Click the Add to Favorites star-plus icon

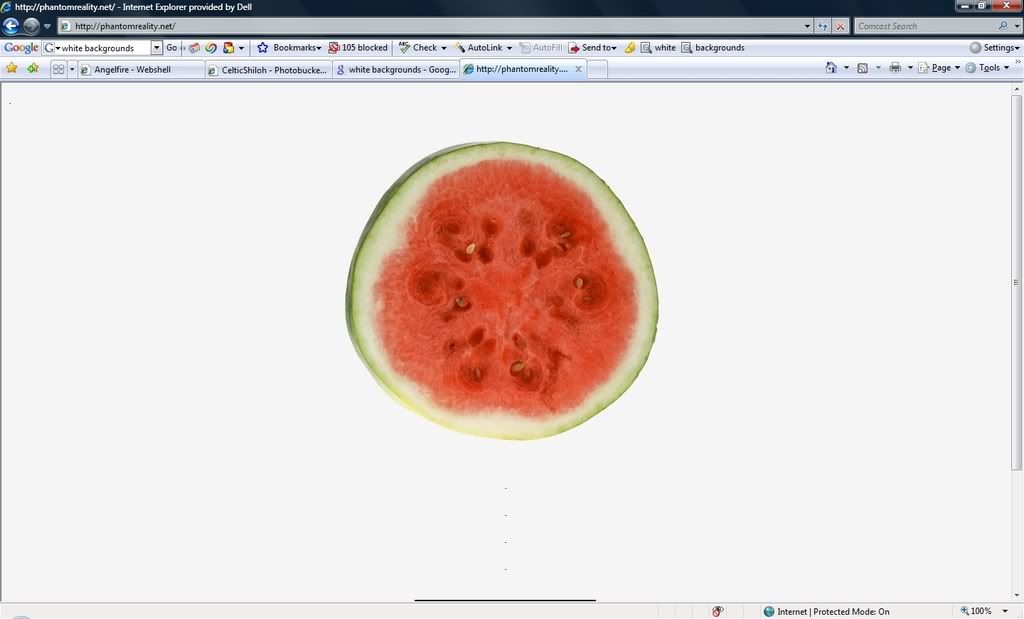pyautogui.click(x=33, y=68)
